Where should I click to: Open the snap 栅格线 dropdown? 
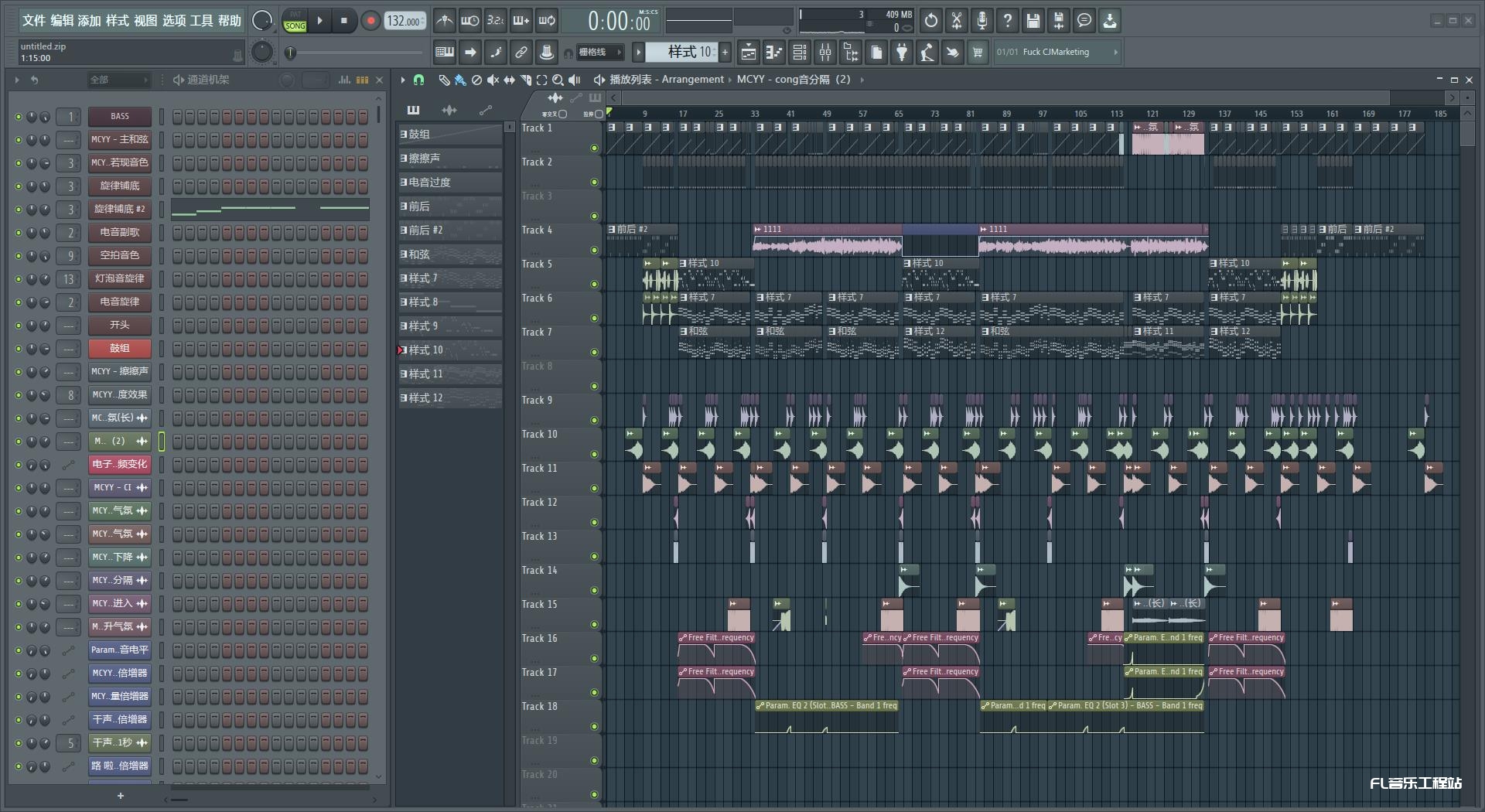(599, 53)
